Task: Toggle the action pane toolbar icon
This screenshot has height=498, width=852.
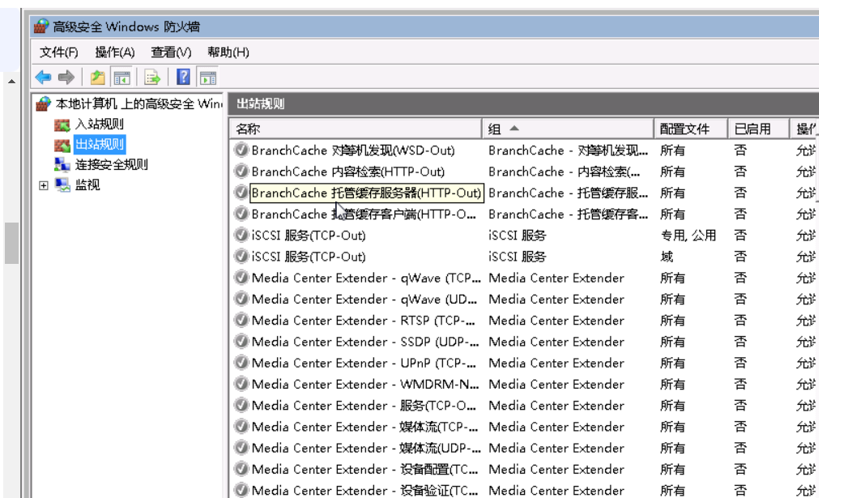Action: [208, 78]
